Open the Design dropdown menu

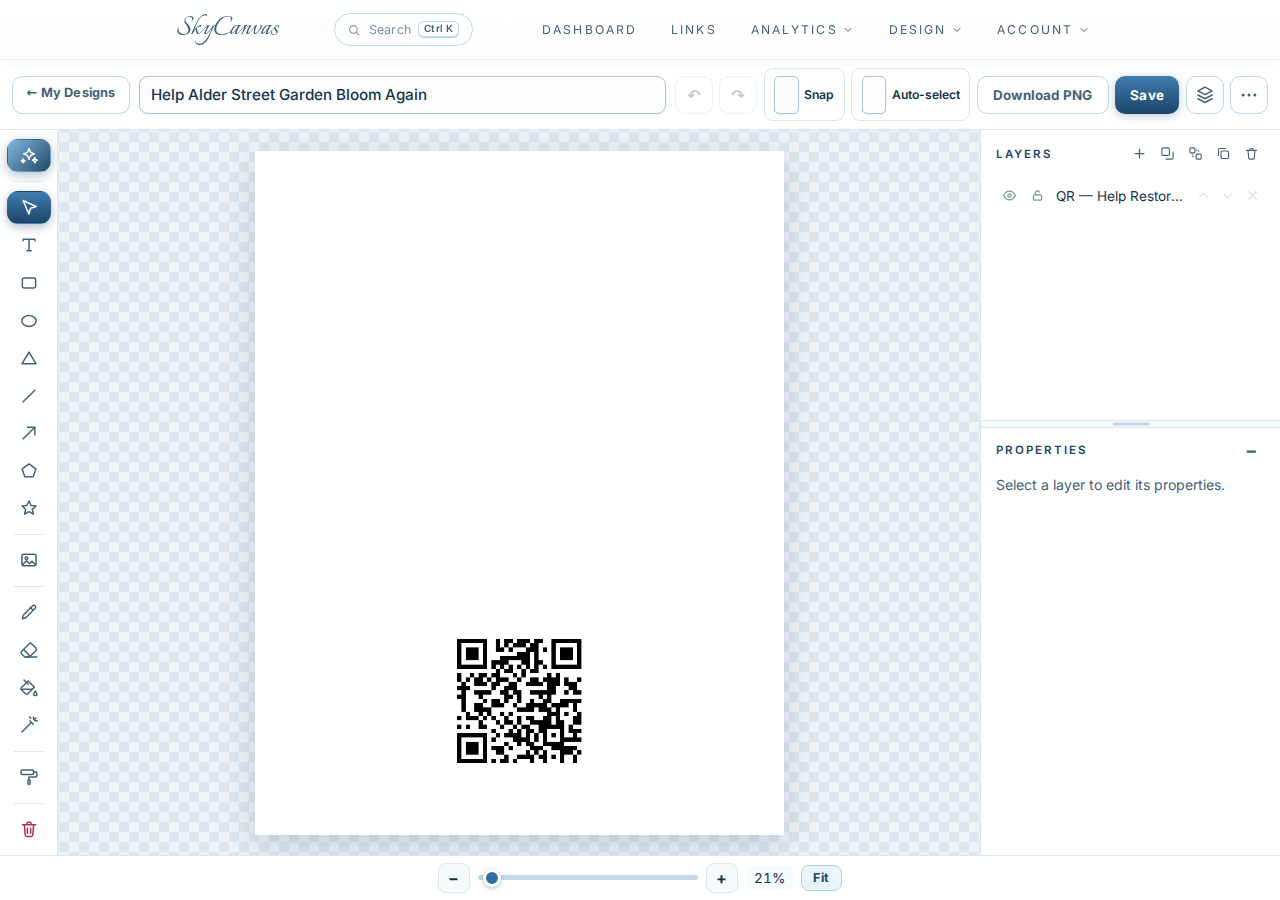point(925,30)
